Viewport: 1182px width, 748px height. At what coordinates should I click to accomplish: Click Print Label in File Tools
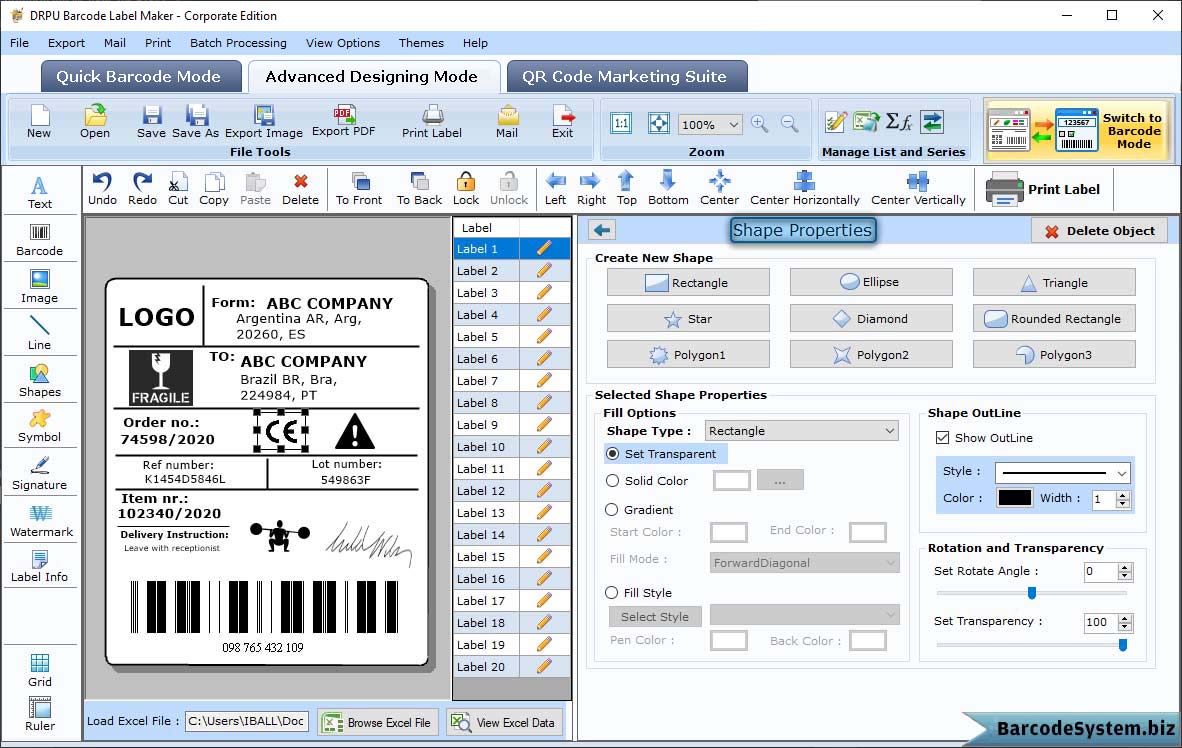pos(432,122)
